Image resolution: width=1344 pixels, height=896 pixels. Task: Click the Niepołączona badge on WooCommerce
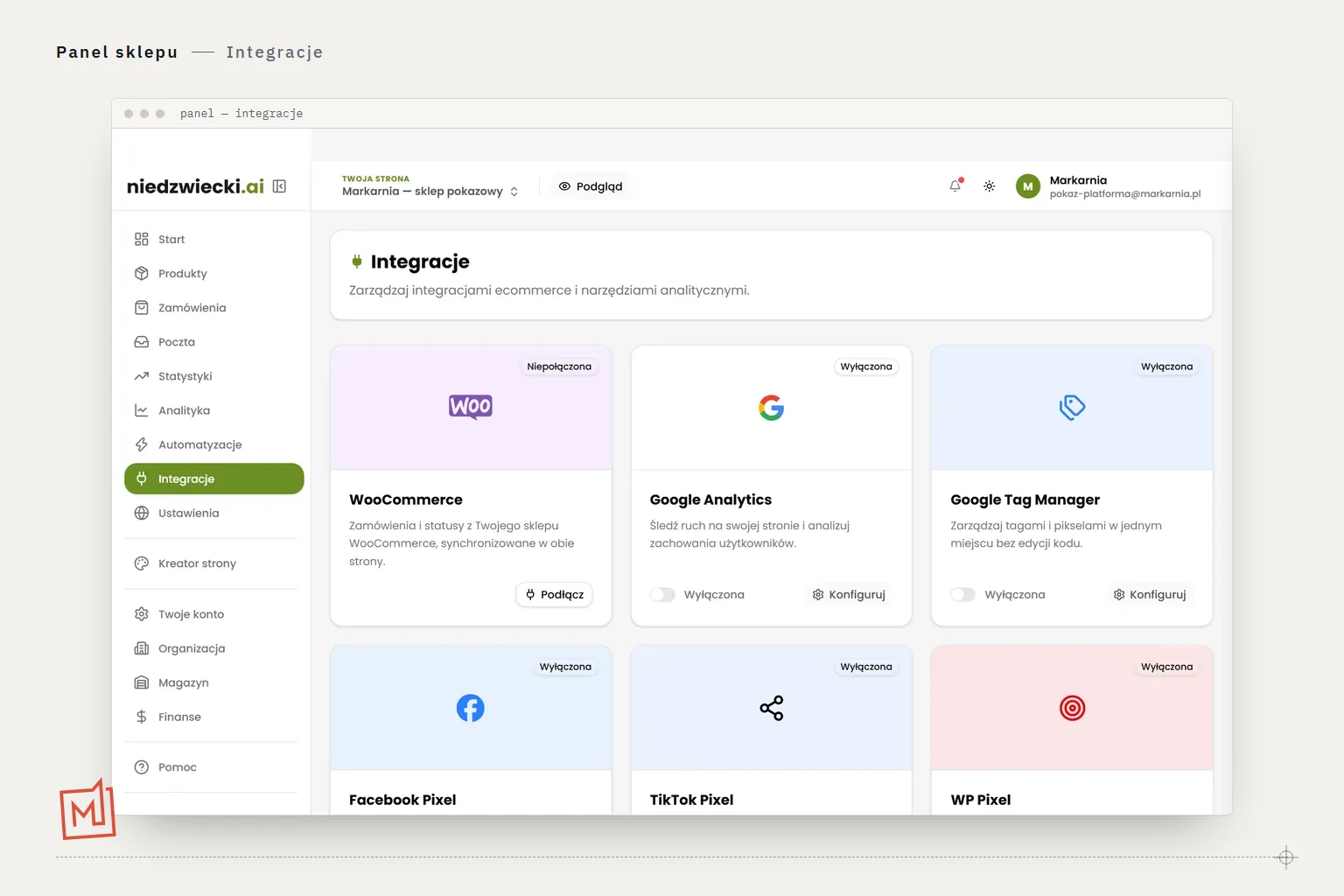pyautogui.click(x=559, y=367)
